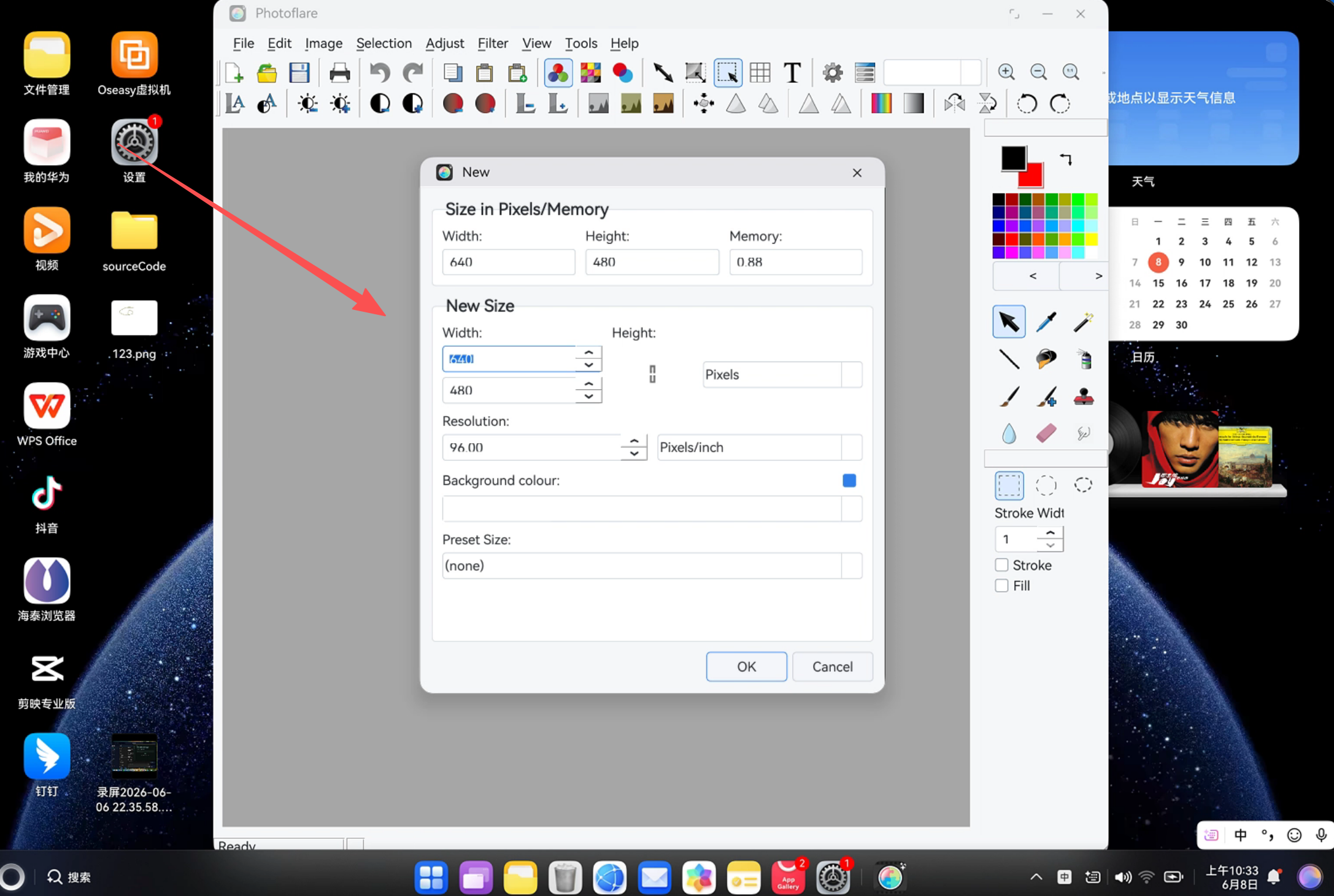Open the Edit menu
Viewport: 1334px width, 896px height.
coord(279,43)
